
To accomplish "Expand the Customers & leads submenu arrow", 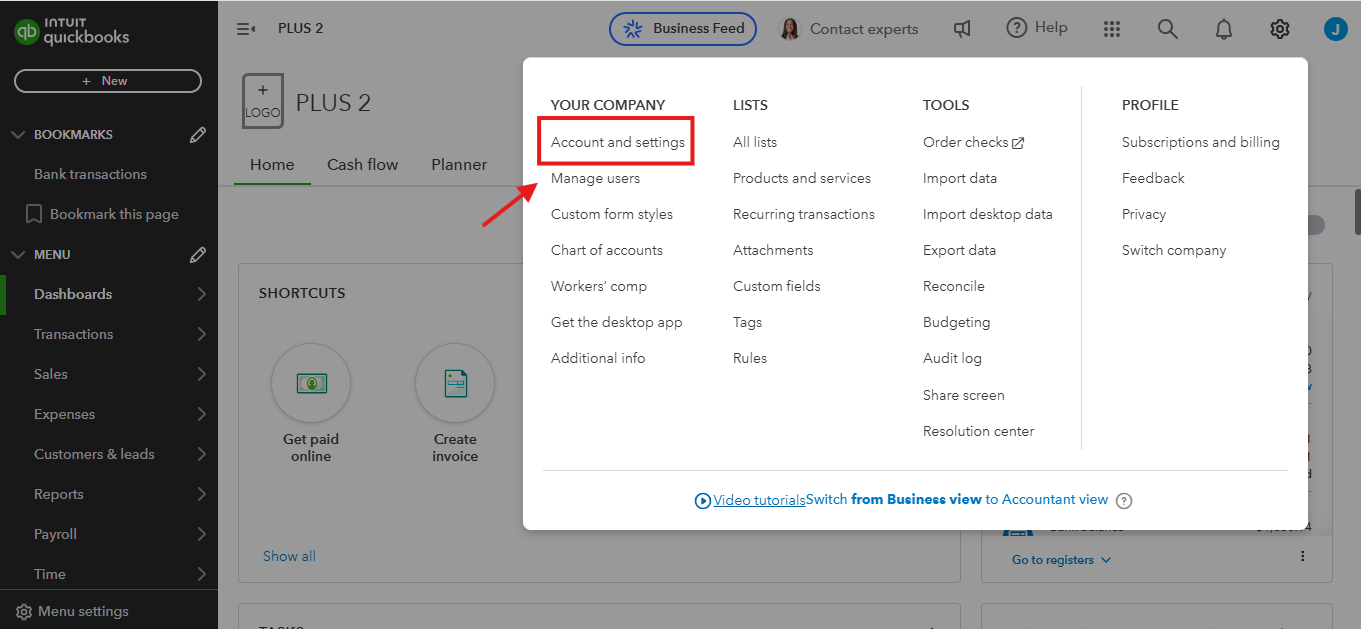I will click(x=201, y=454).
